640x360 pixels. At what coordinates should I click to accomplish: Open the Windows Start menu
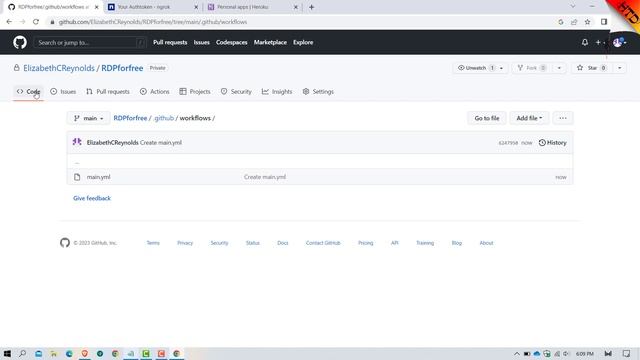[7, 353]
